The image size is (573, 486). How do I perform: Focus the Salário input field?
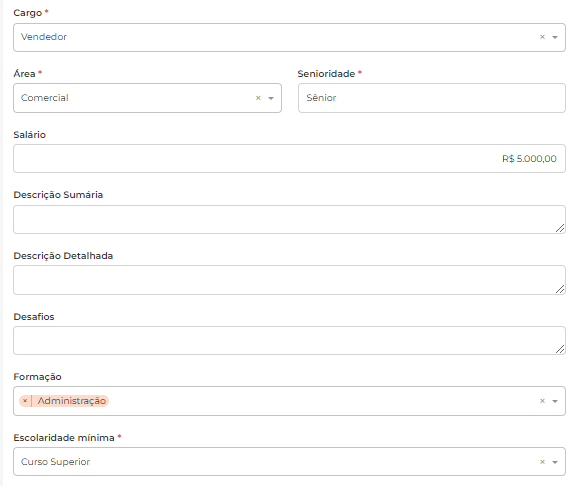tap(289, 159)
